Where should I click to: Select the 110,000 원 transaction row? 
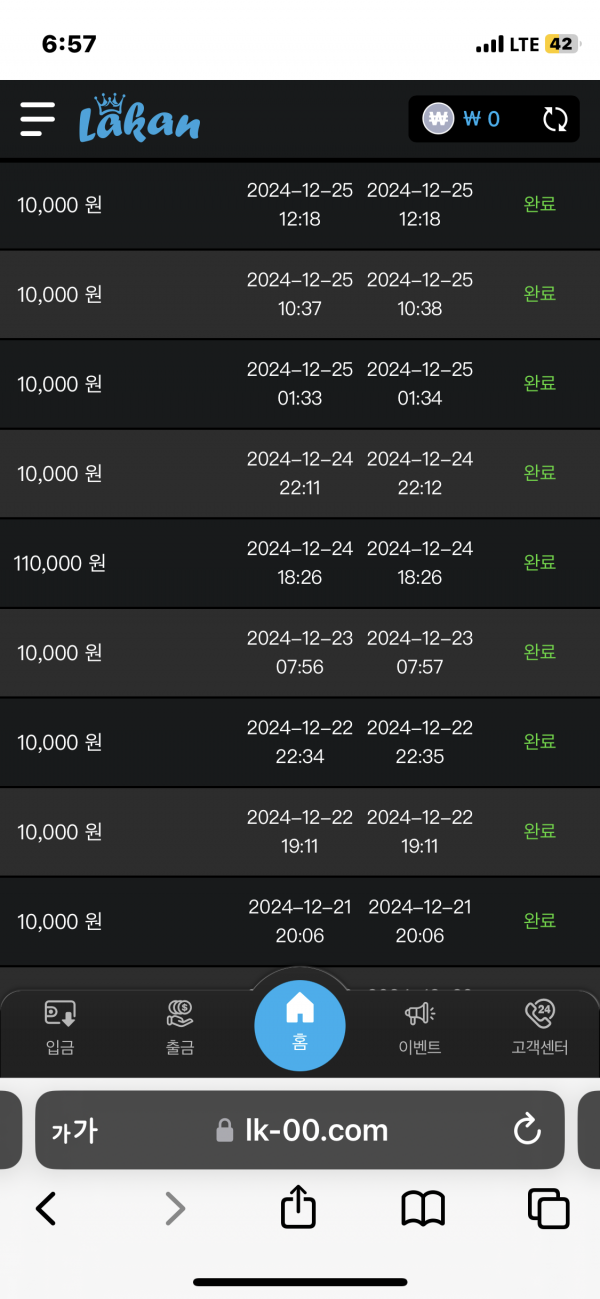(300, 563)
